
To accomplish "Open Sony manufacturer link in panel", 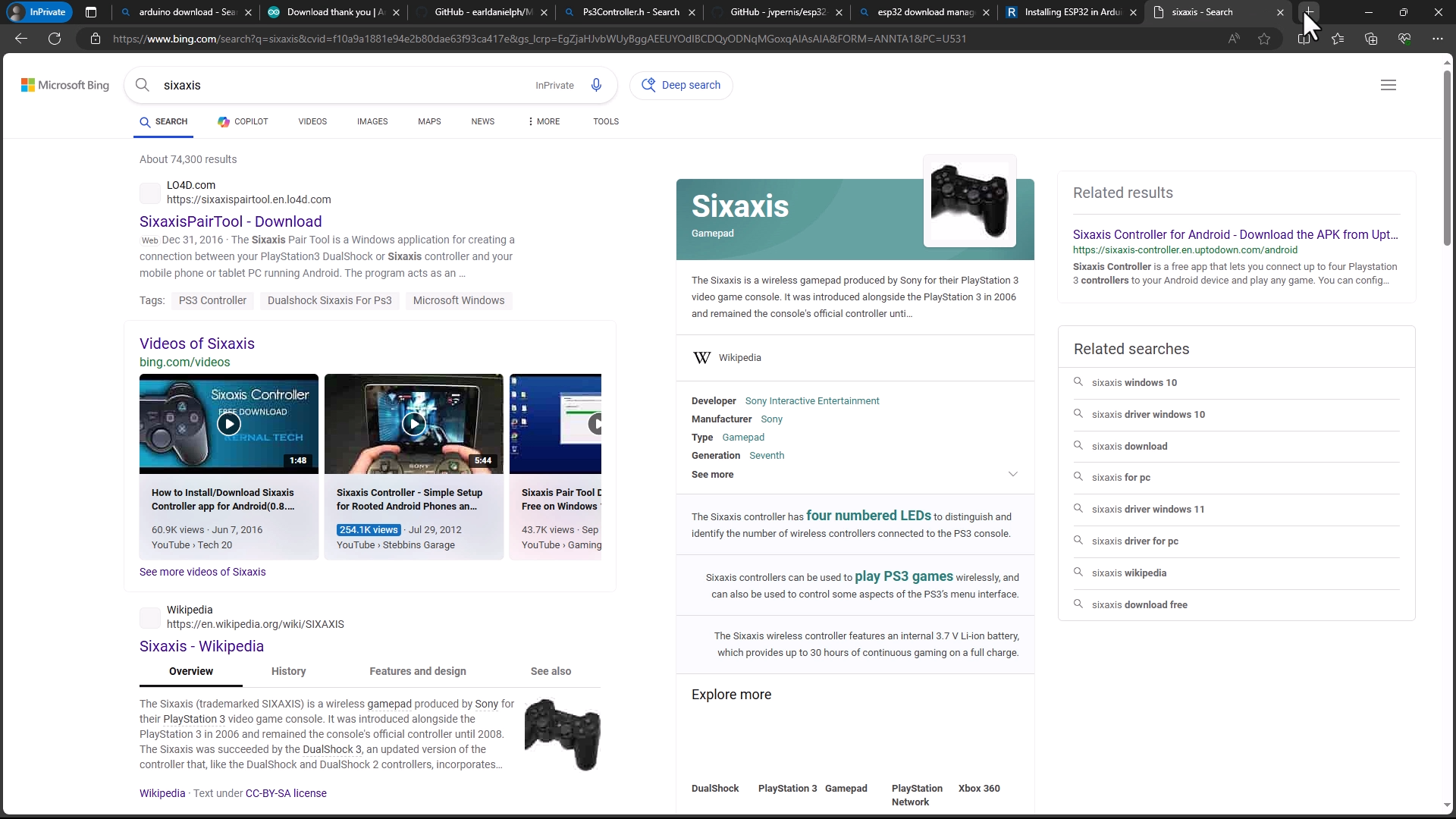I will click(x=771, y=419).
